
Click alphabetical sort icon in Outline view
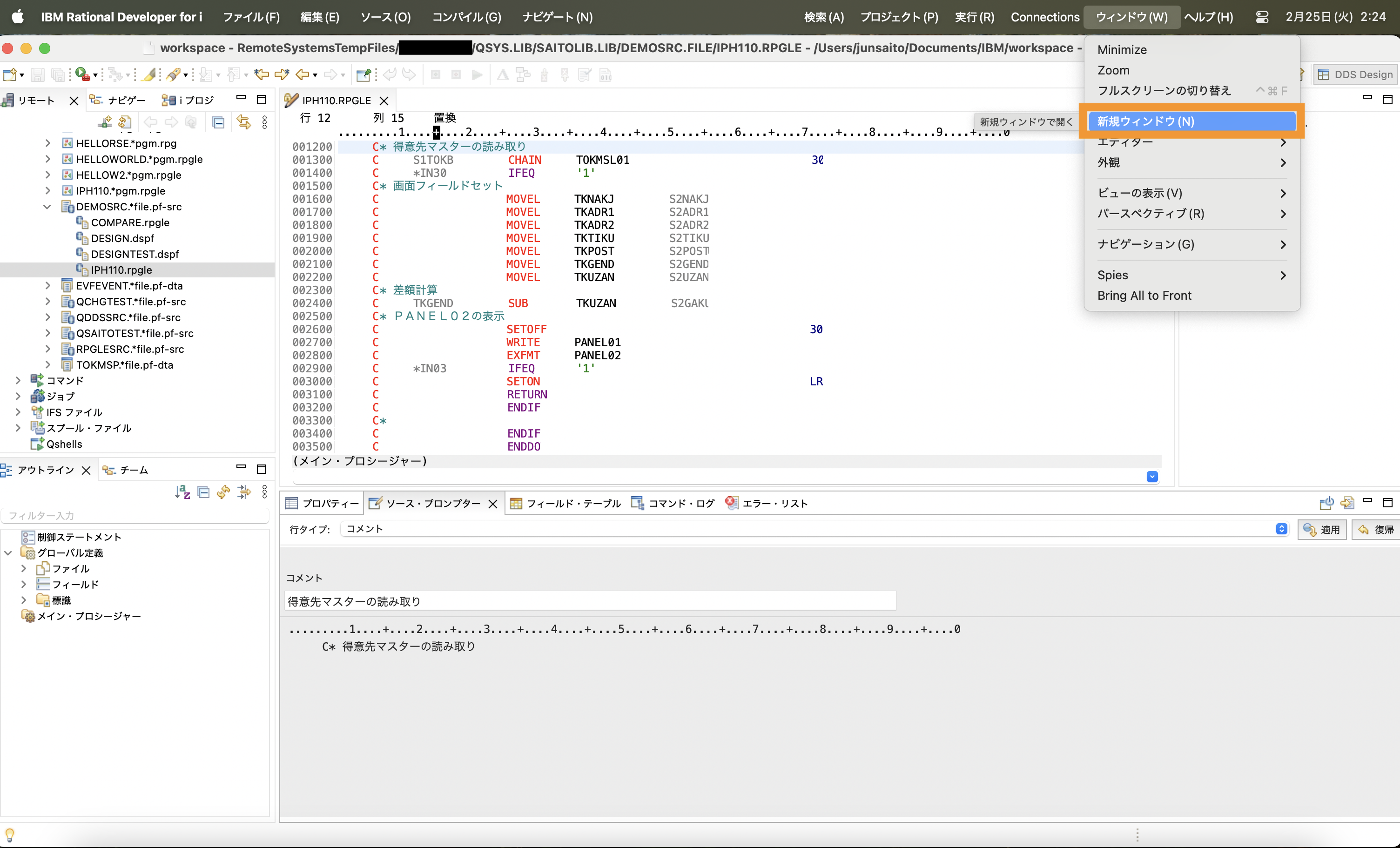(x=182, y=491)
